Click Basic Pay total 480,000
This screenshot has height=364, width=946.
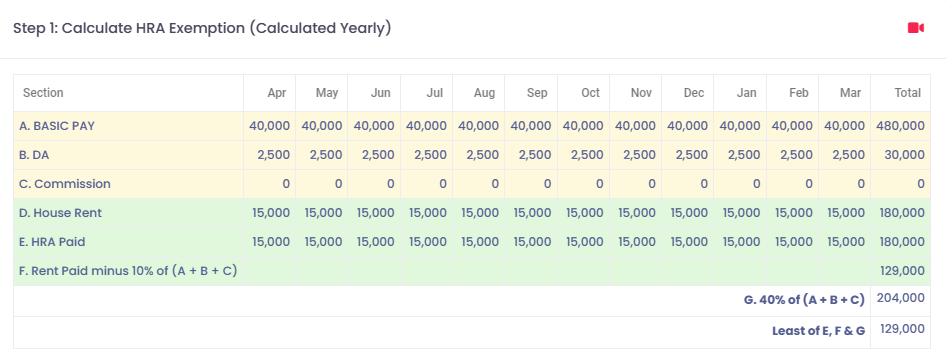[901, 126]
